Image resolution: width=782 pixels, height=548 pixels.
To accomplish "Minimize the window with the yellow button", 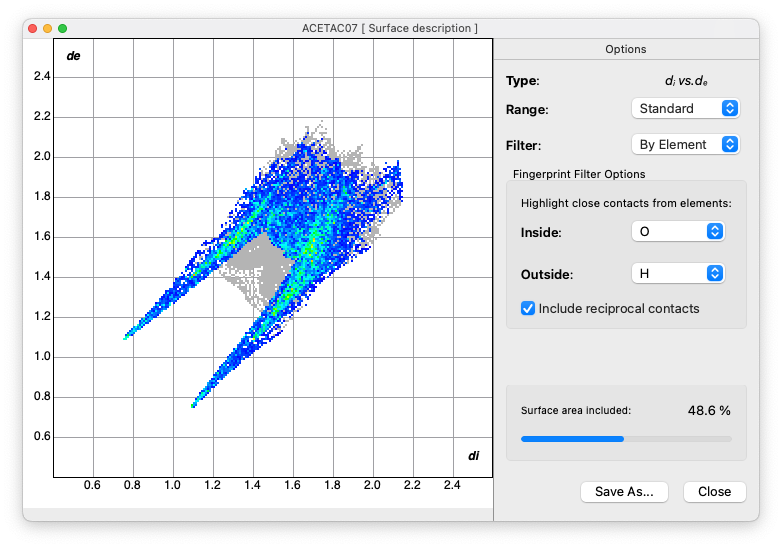I will 47,28.
